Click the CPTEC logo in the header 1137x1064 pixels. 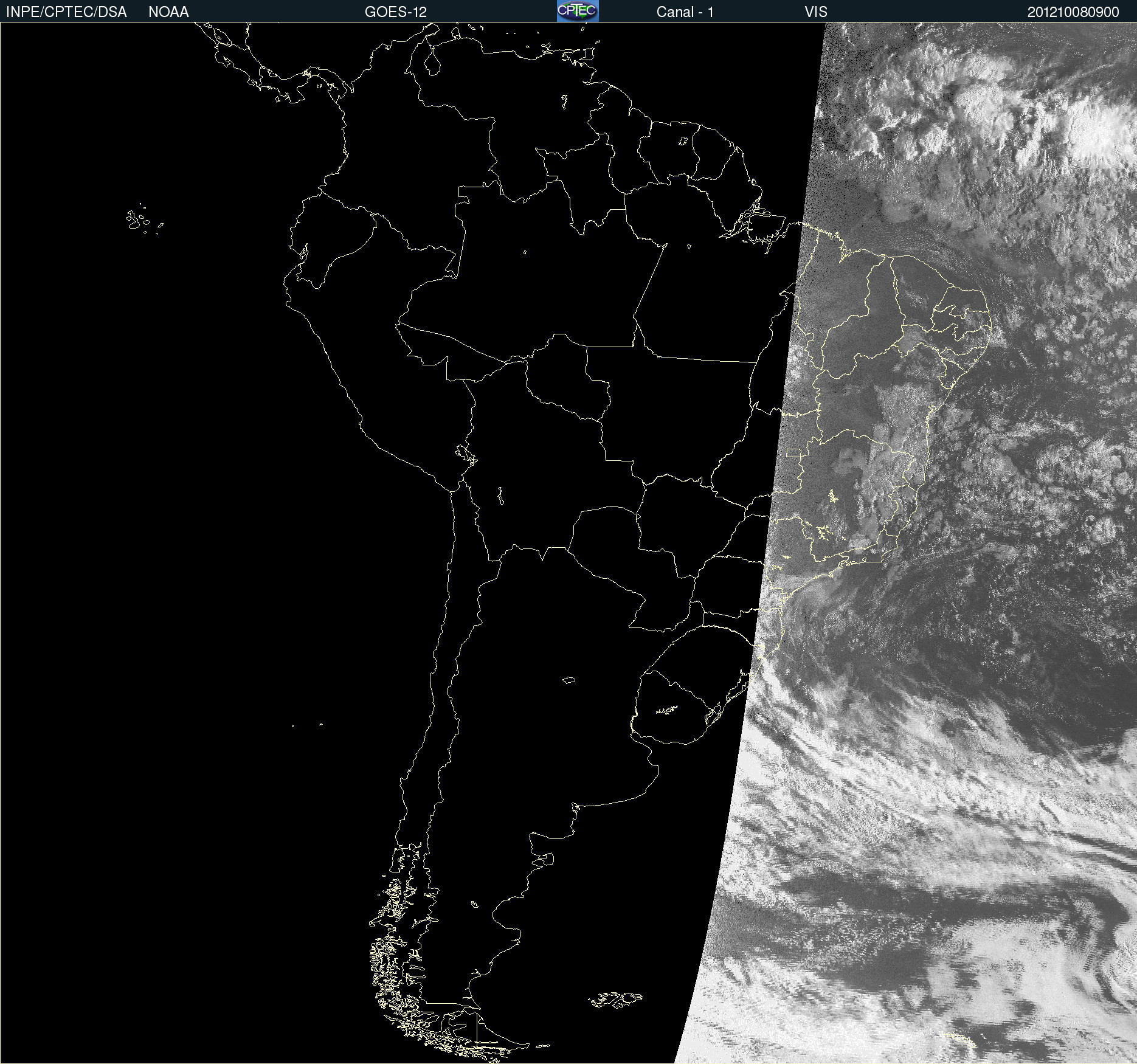click(x=578, y=11)
